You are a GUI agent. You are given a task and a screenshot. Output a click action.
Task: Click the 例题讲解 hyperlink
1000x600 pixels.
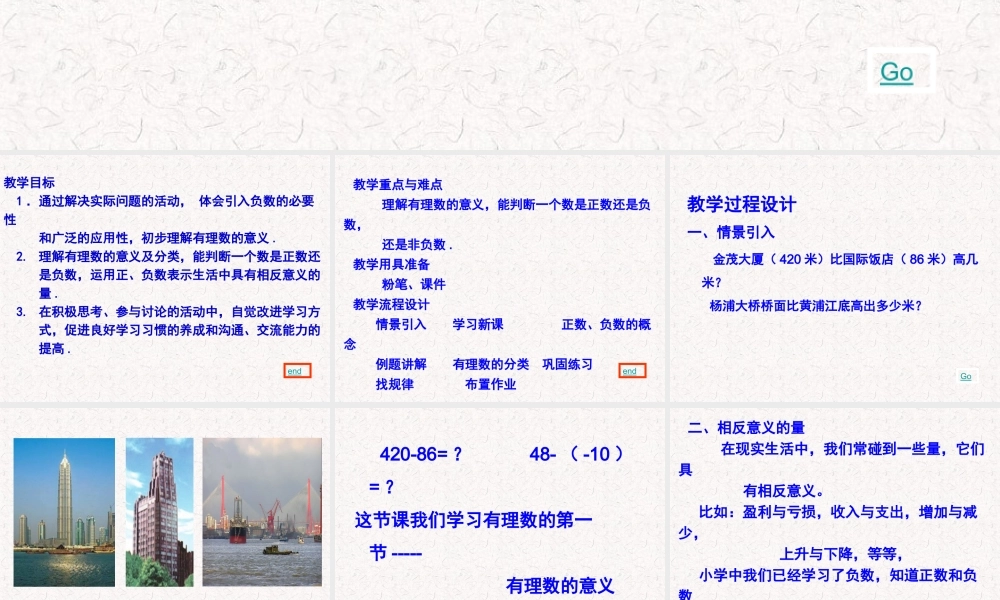coord(404,364)
